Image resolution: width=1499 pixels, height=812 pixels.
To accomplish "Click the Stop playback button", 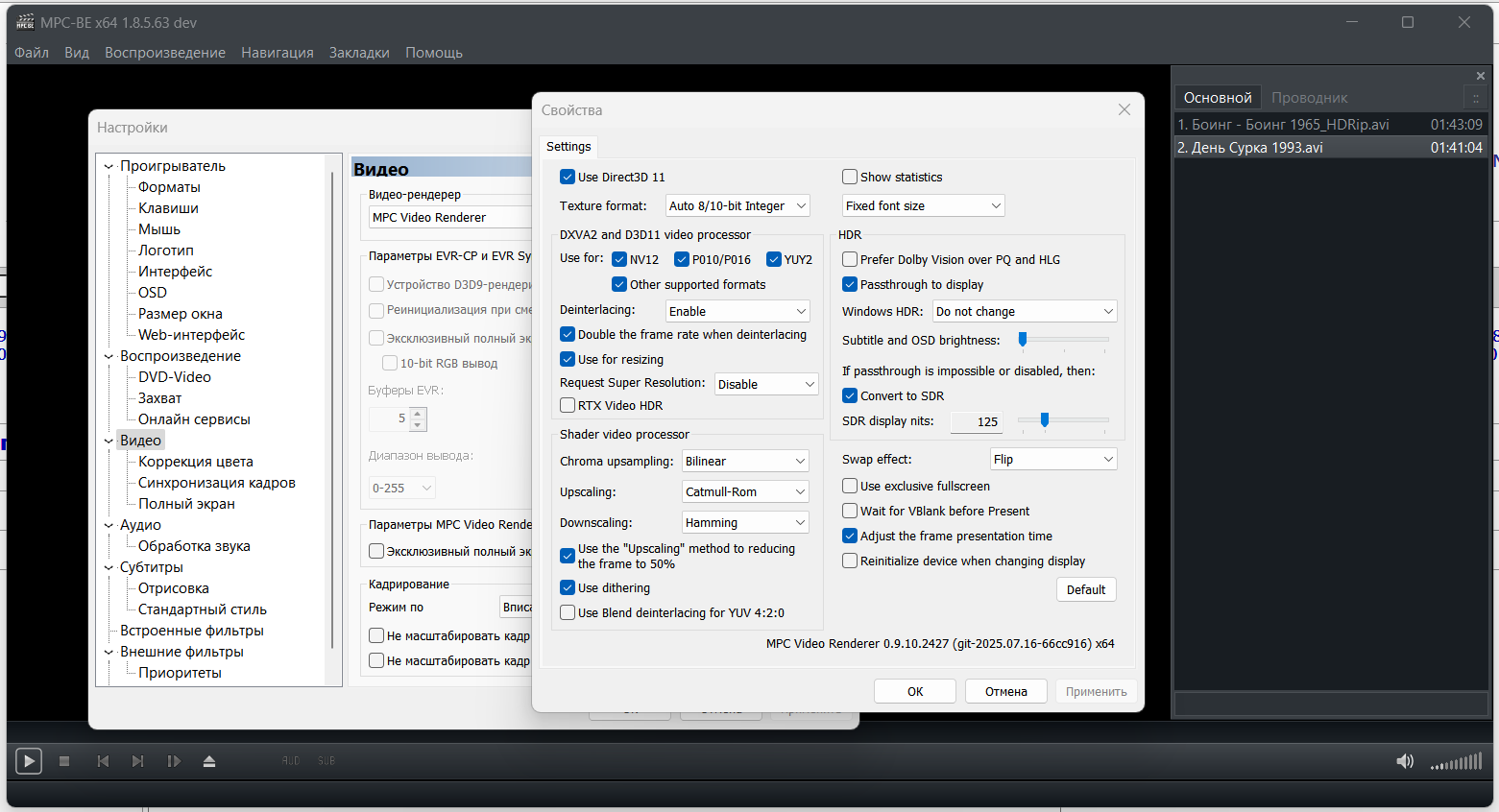I will click(64, 761).
